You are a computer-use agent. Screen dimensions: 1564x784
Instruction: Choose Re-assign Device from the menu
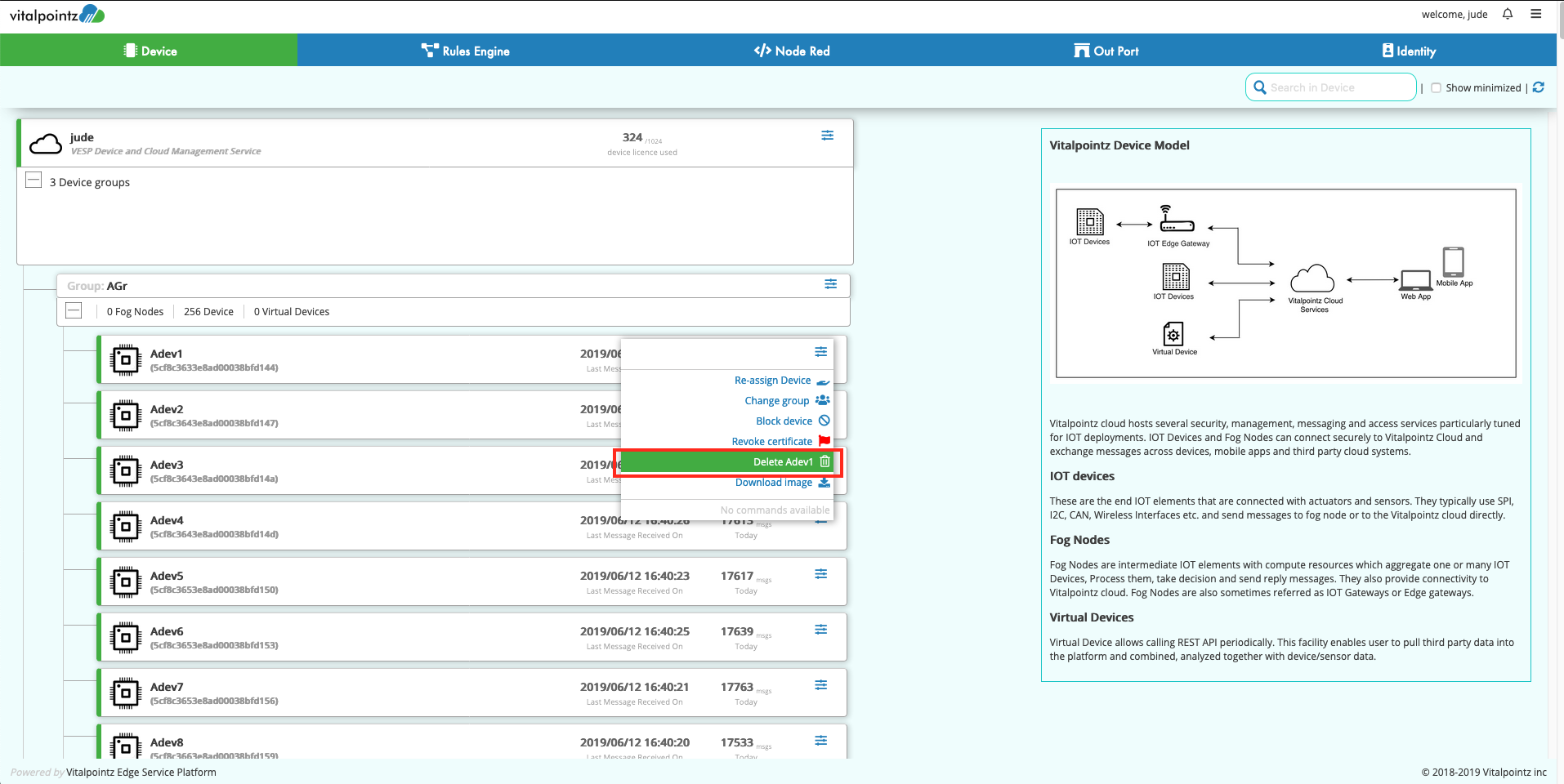tap(773, 381)
